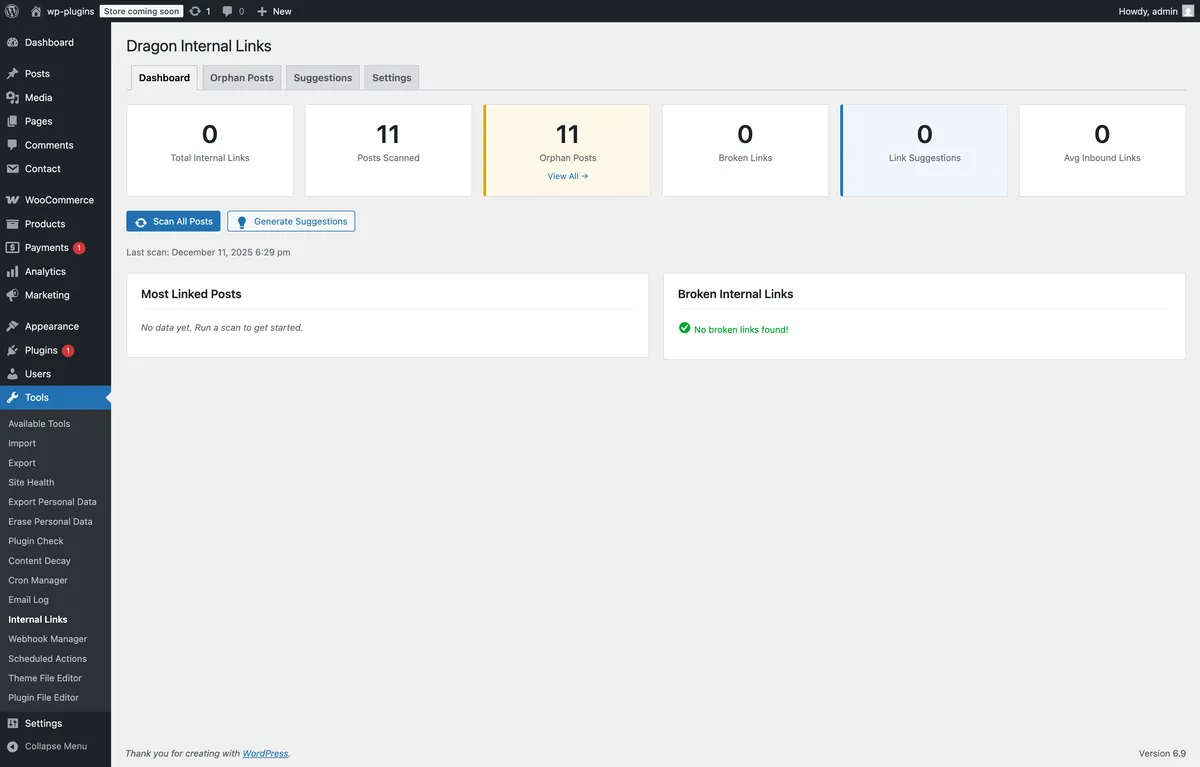1200x767 pixels.
Task: Switch to the Dashboard tab
Action: coord(164,78)
